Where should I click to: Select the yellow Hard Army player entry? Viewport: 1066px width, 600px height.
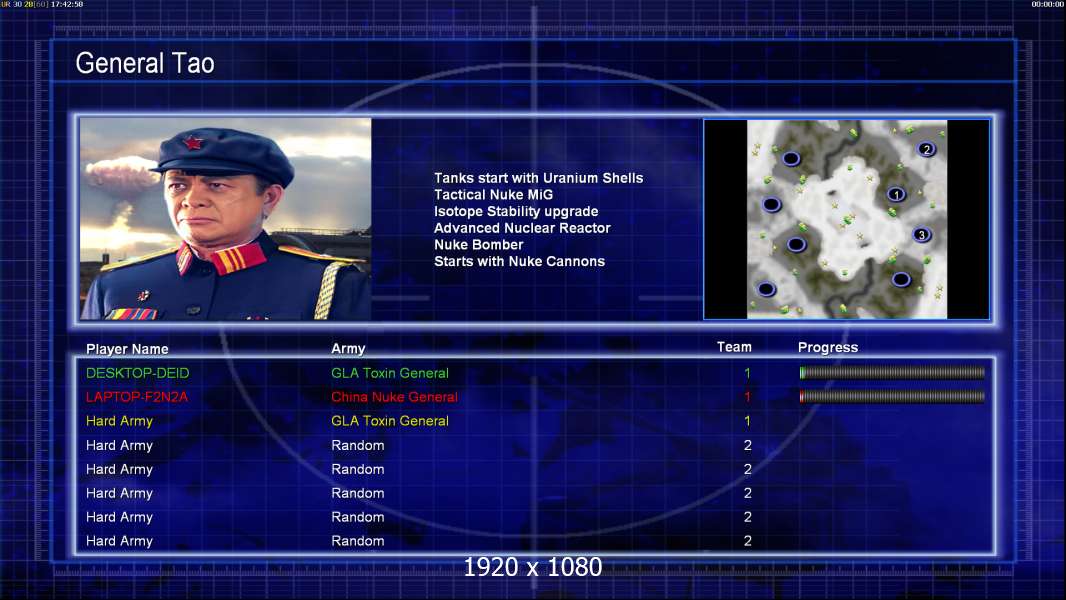[119, 421]
